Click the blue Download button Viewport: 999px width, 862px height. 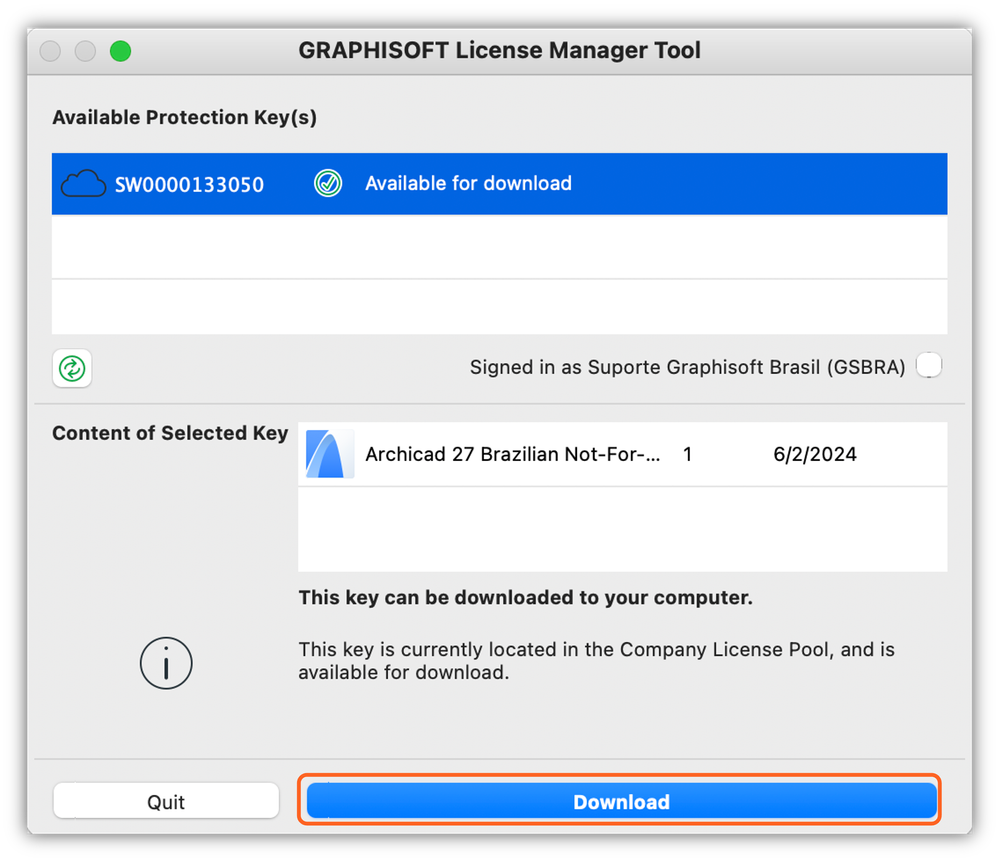coord(621,801)
